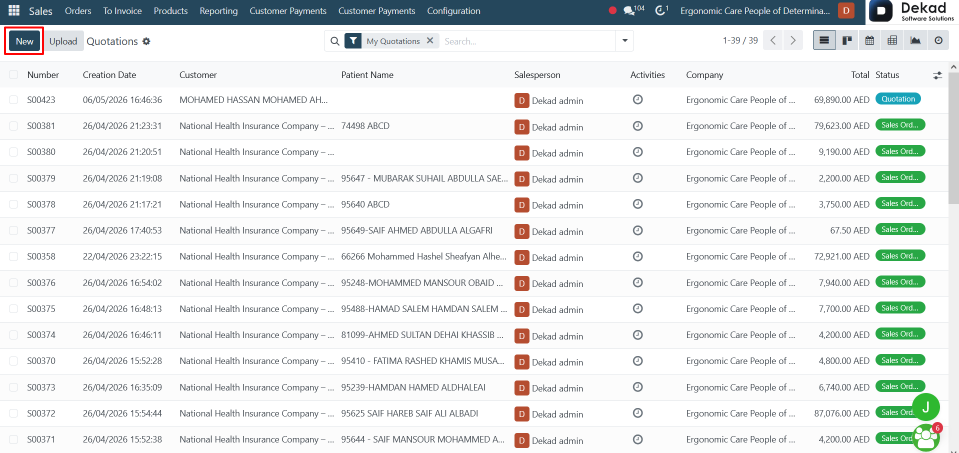Viewport: 959px width, 453px height.
Task: Go to the previous page of records
Action: (x=774, y=41)
